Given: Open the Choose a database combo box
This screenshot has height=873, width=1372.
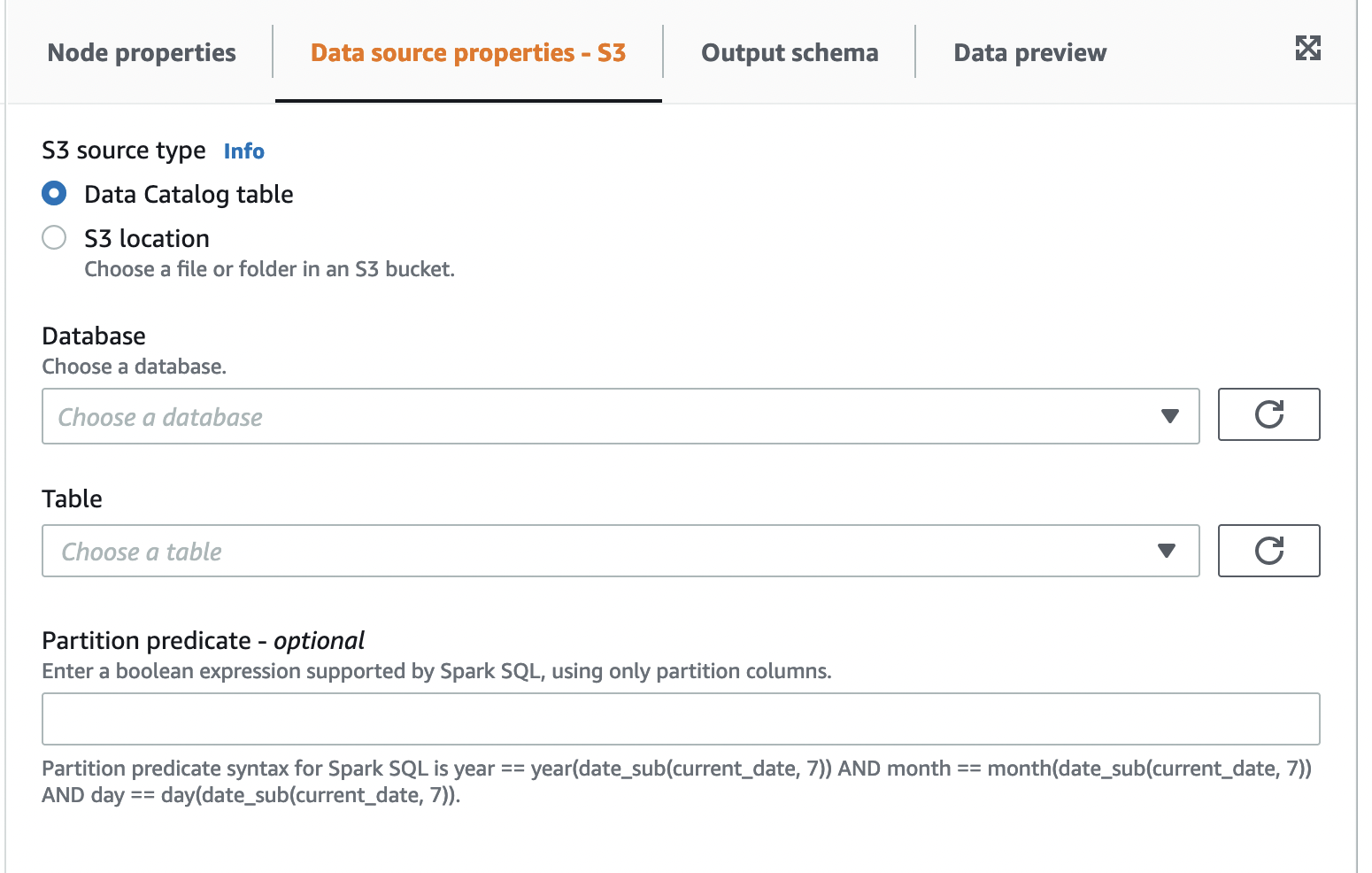Looking at the screenshot, I should coord(602,416).
